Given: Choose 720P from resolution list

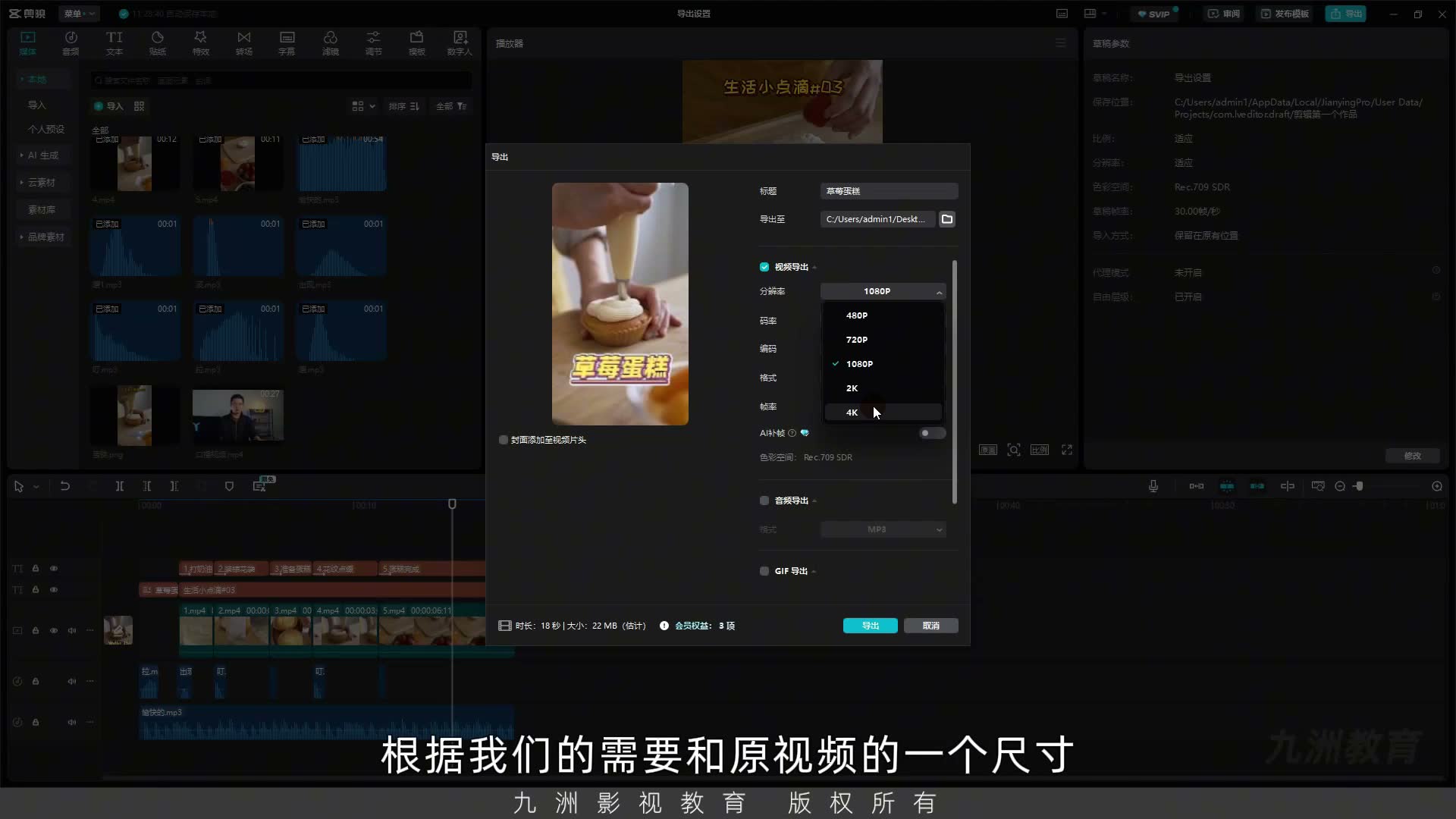Looking at the screenshot, I should click(x=883, y=340).
